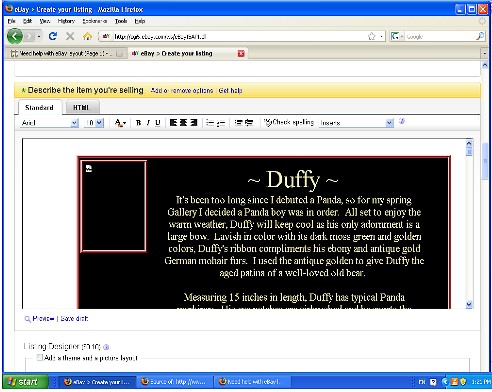The height and width of the screenshot is (392, 492).
Task: Open the font size dropdown
Action: point(94,123)
